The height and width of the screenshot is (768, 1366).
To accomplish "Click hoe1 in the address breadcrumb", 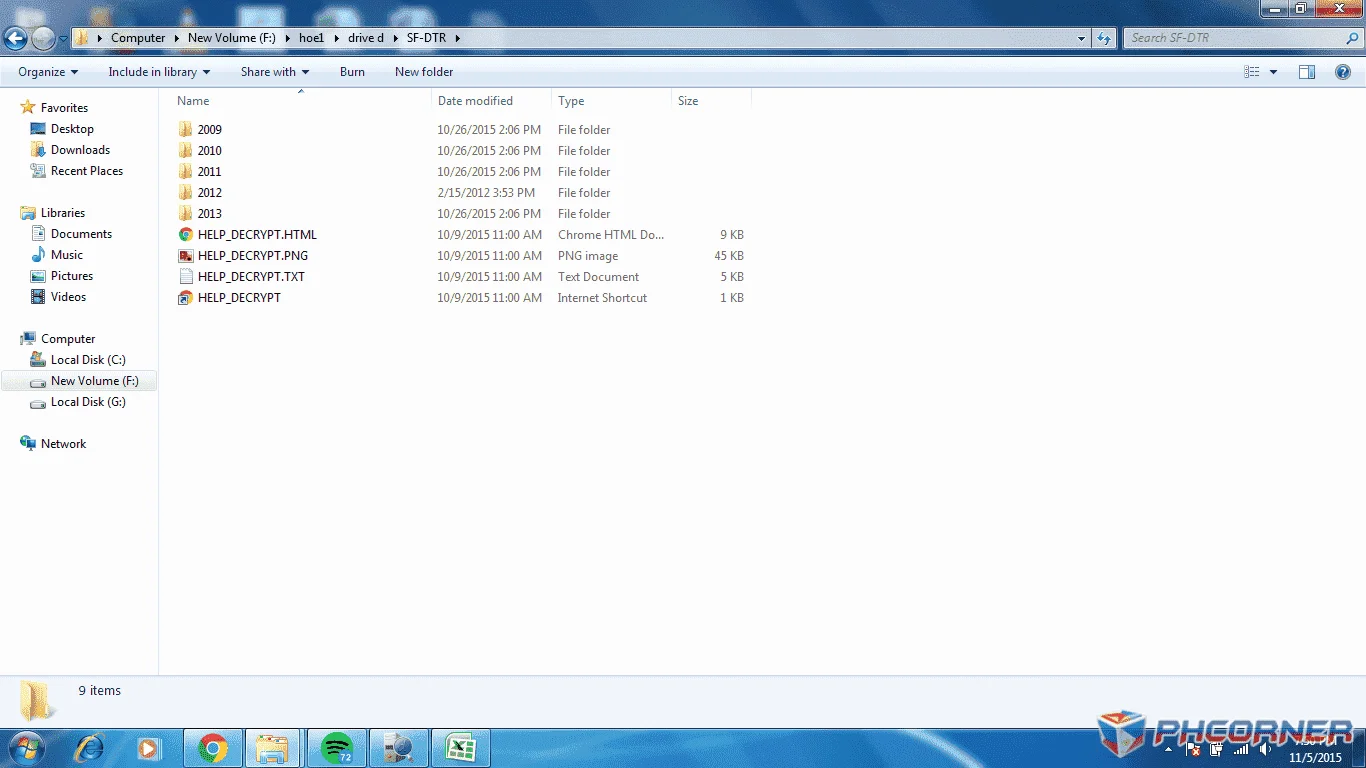I will (312, 38).
